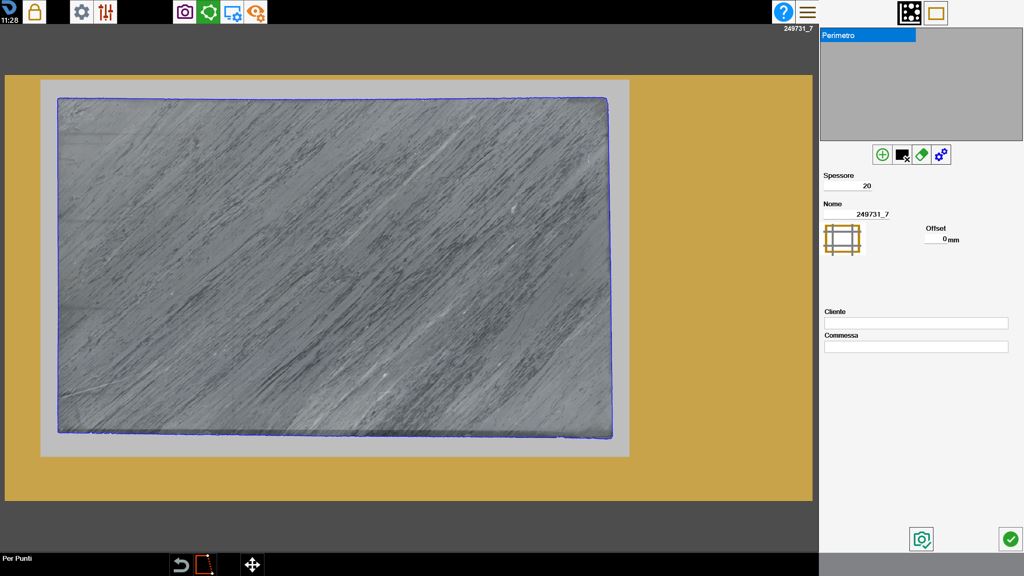Edit the Offset value field
The width and height of the screenshot is (1024, 576).
pyautogui.click(x=935, y=239)
